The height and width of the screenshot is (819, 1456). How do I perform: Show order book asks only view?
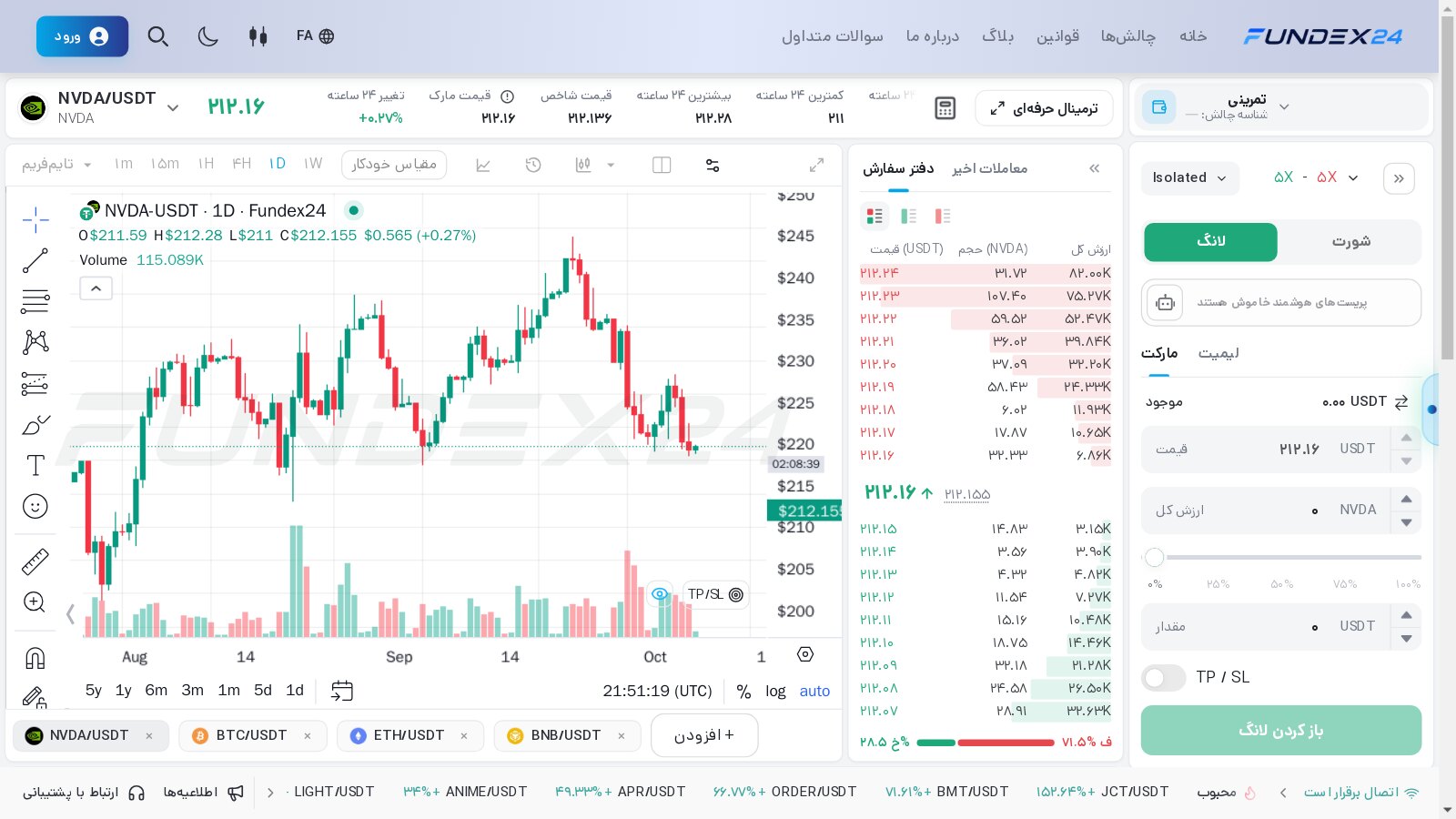coord(943,216)
